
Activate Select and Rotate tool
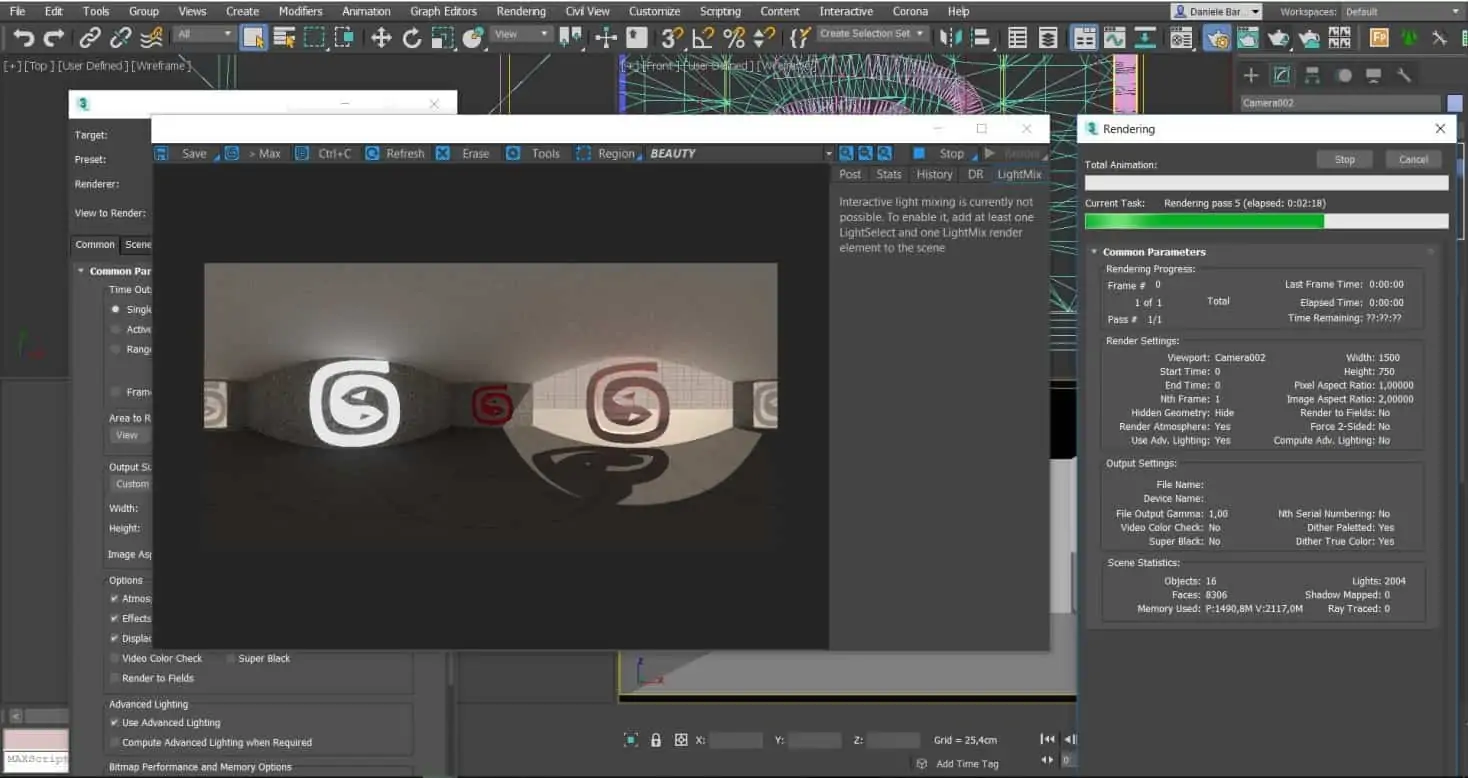412,38
